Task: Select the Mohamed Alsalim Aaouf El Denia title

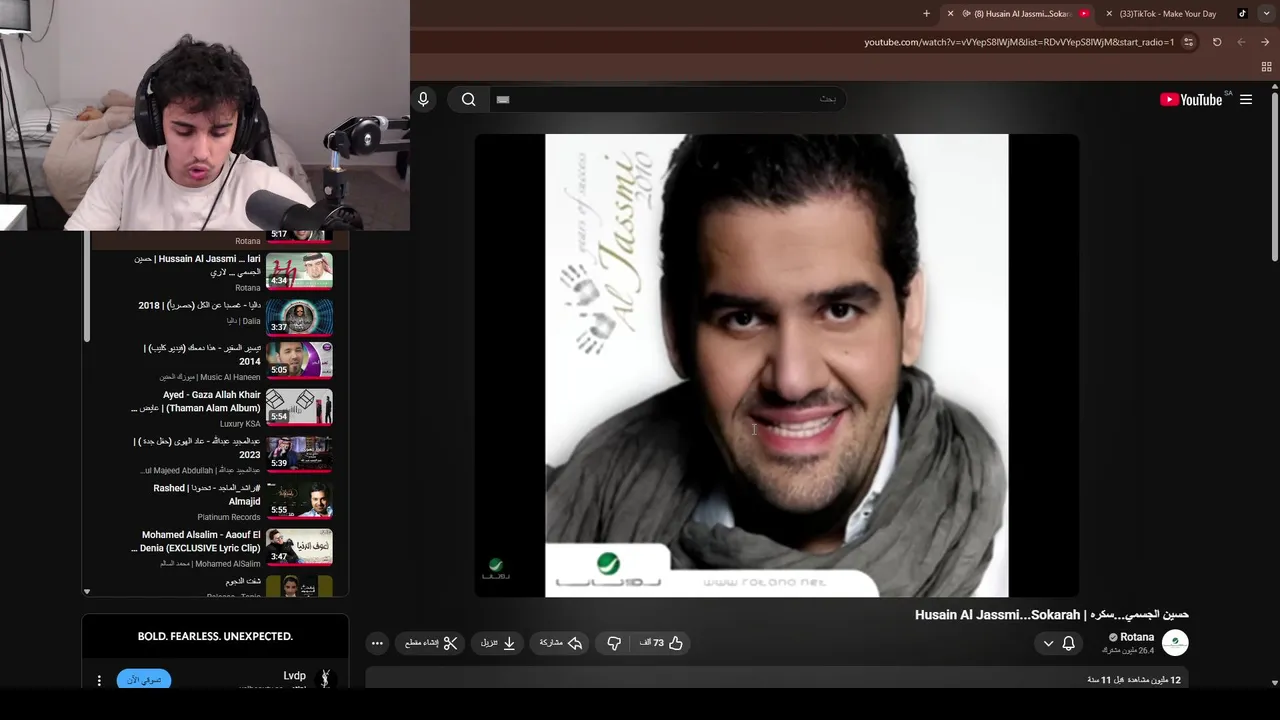Action: pos(196,541)
